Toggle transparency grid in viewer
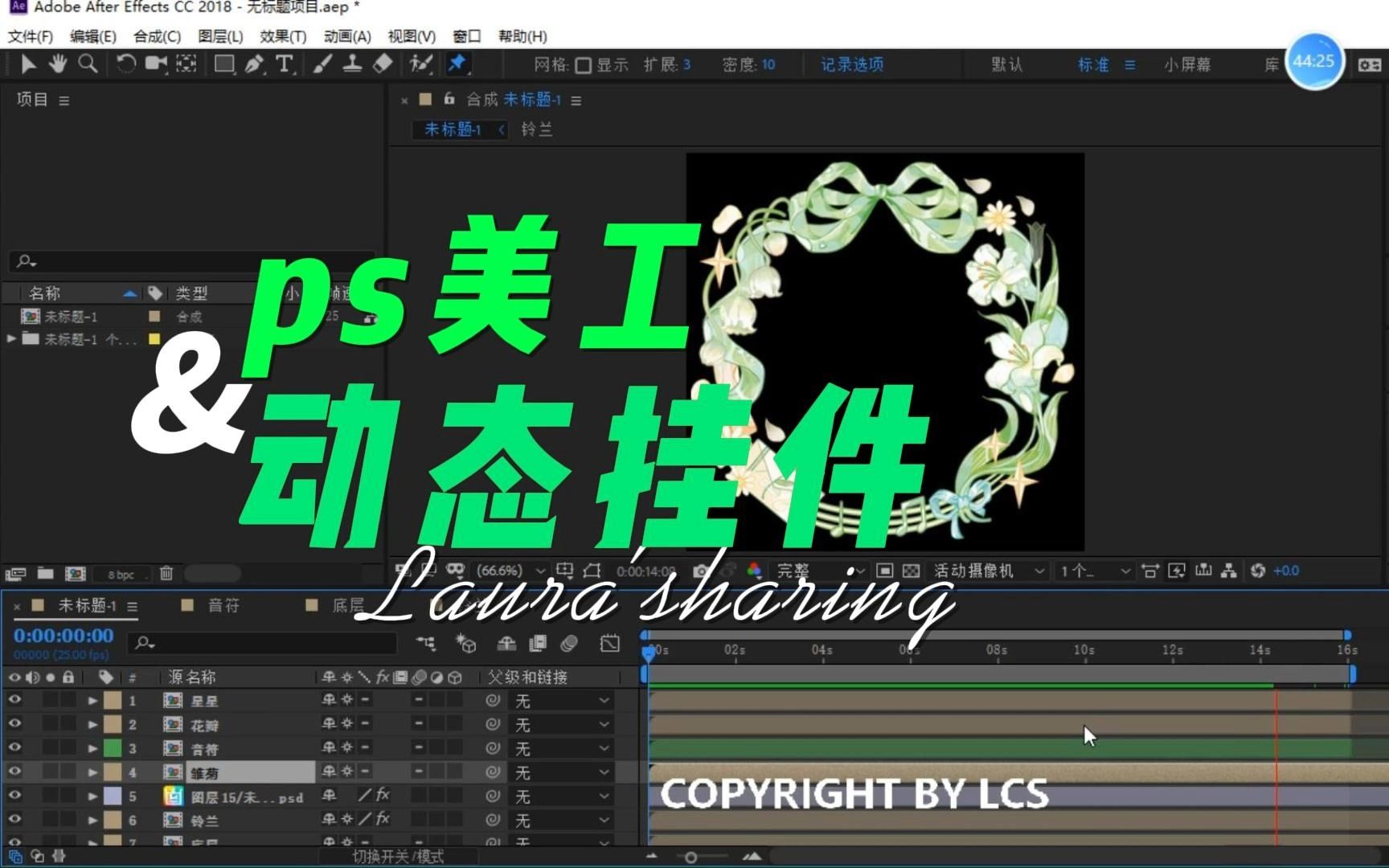1389x868 pixels. coord(911,571)
